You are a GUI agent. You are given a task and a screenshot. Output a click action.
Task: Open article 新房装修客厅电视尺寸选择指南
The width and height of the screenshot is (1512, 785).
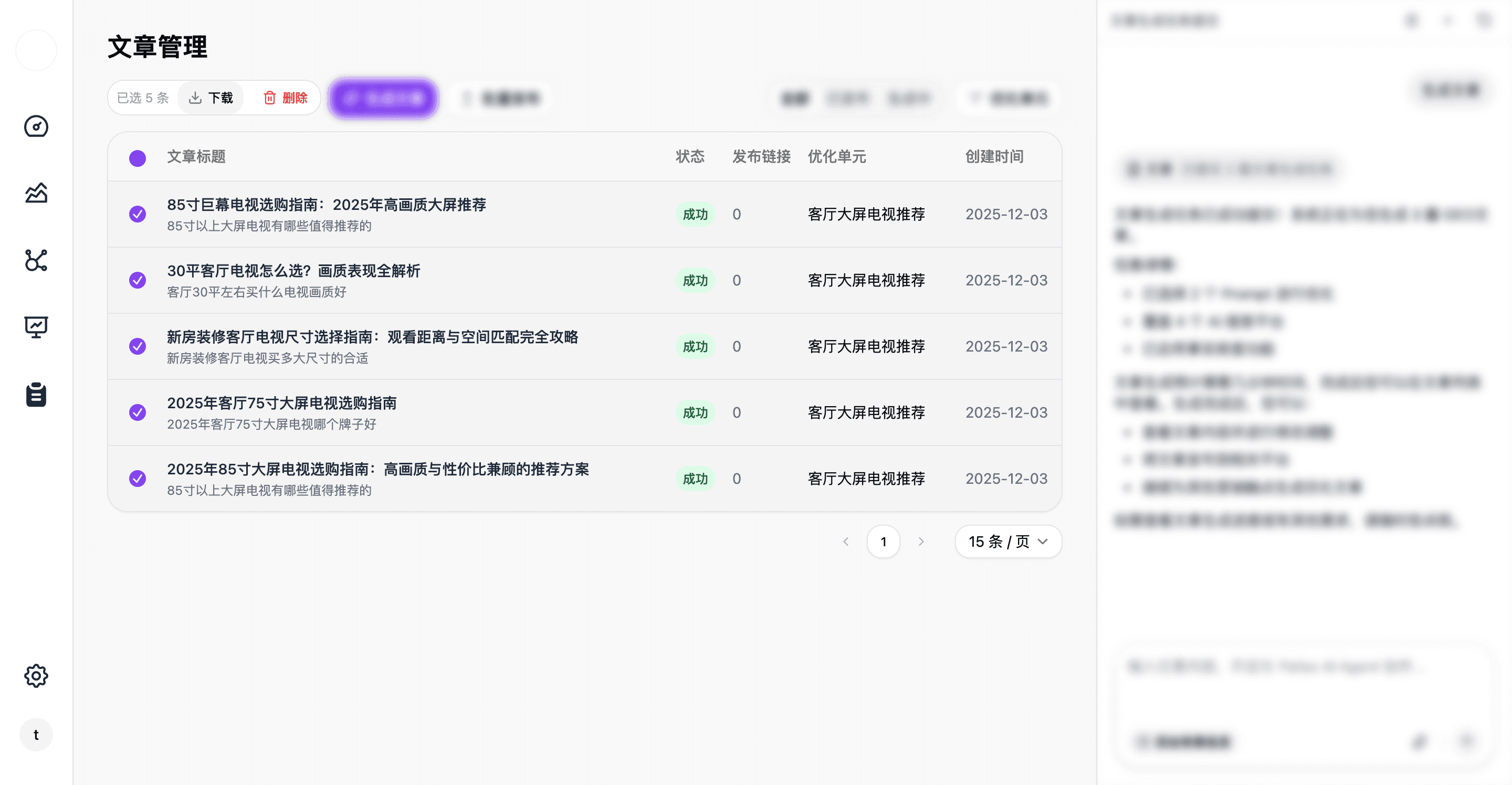372,337
